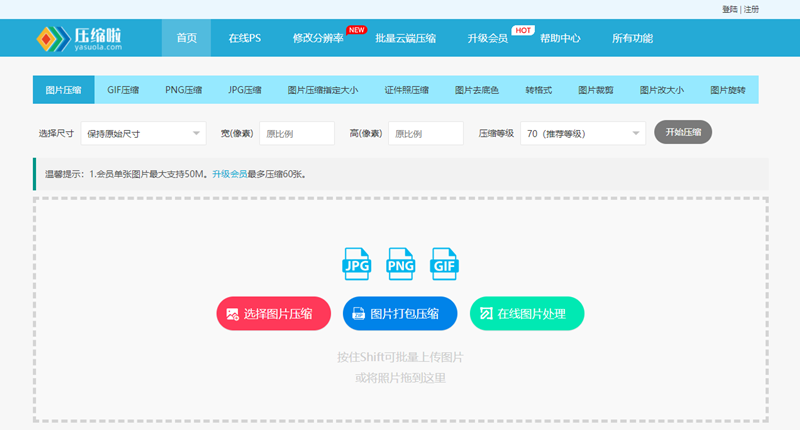Switch to the GIF压缩 tab
This screenshot has height=430, width=800.
pos(123,90)
